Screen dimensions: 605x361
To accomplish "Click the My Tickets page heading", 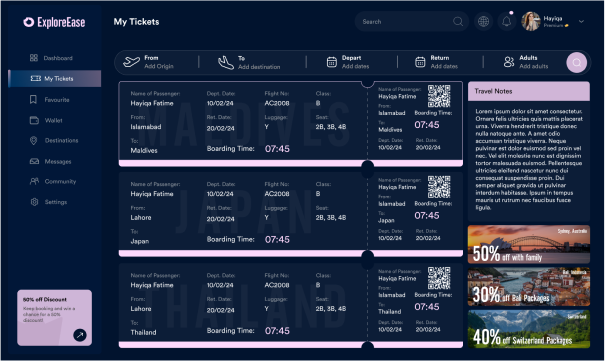I will pos(136,22).
